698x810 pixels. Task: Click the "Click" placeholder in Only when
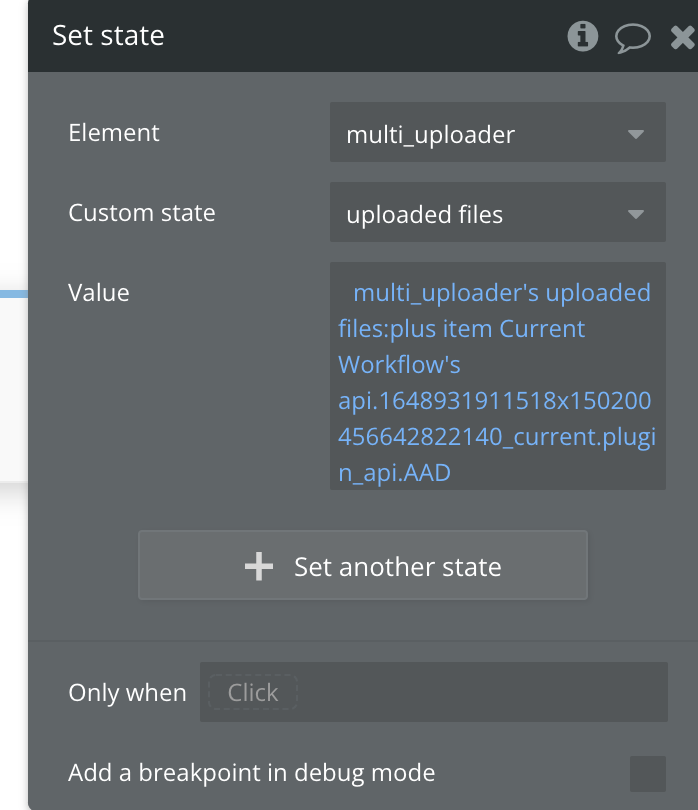[253, 692]
